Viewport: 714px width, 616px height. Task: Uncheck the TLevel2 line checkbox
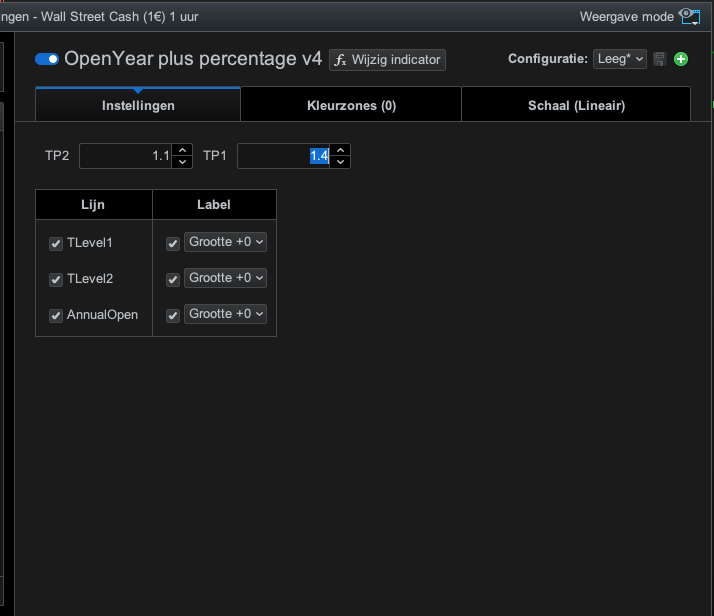point(56,279)
